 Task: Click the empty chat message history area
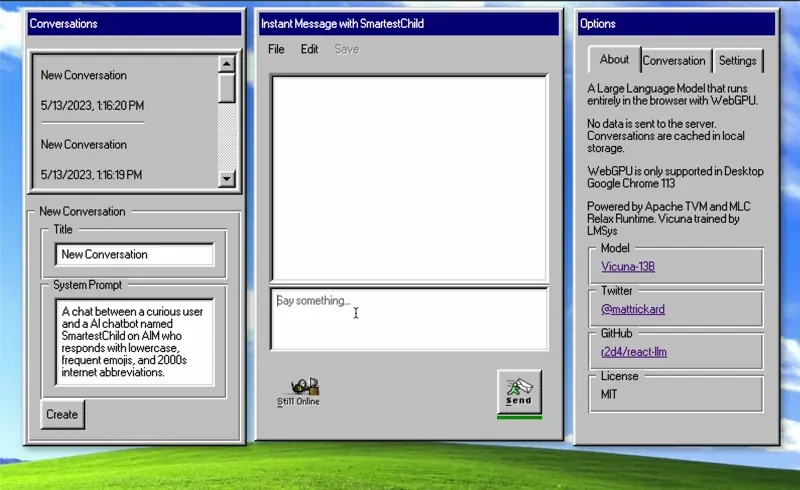pos(409,178)
